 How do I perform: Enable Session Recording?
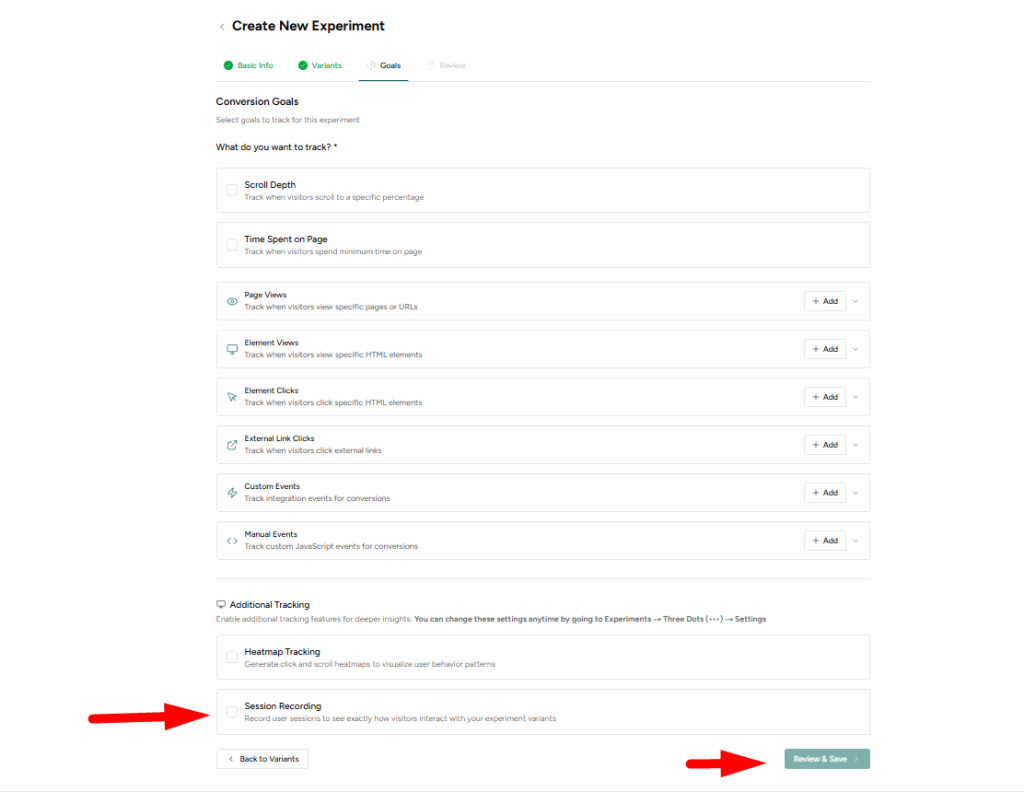tap(231, 711)
